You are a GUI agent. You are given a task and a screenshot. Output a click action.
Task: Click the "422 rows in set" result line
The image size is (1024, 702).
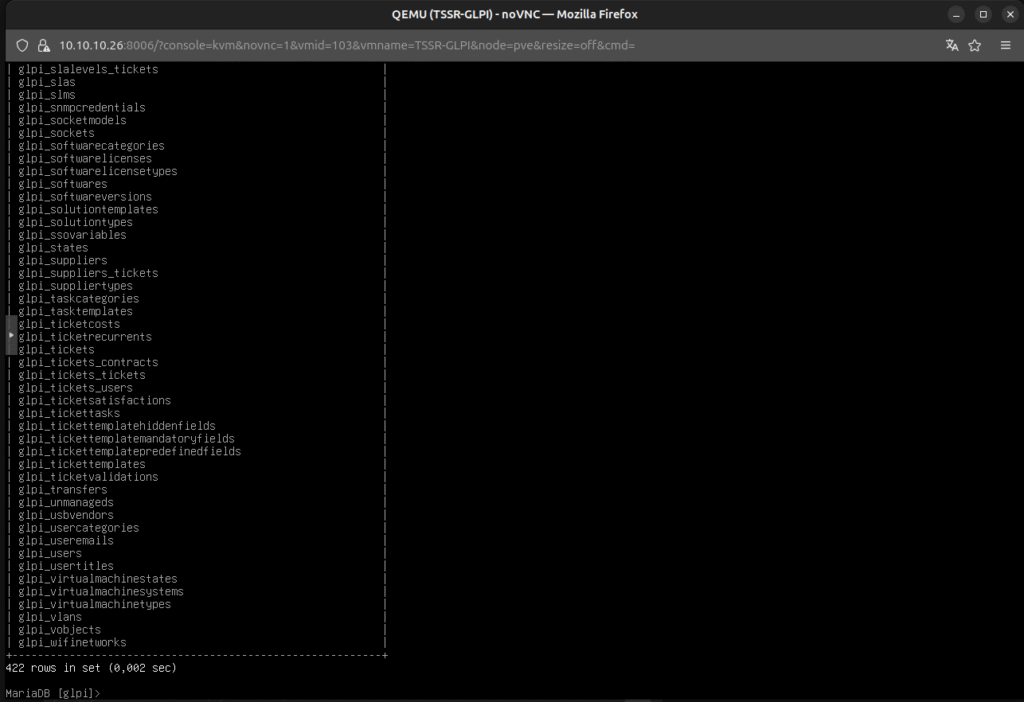(91, 667)
